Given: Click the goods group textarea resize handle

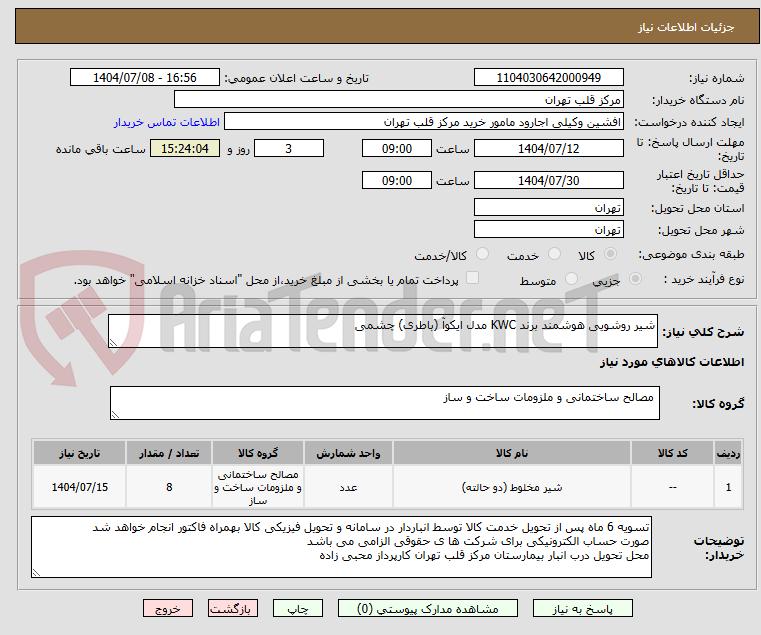Looking at the screenshot, I should point(115,415).
